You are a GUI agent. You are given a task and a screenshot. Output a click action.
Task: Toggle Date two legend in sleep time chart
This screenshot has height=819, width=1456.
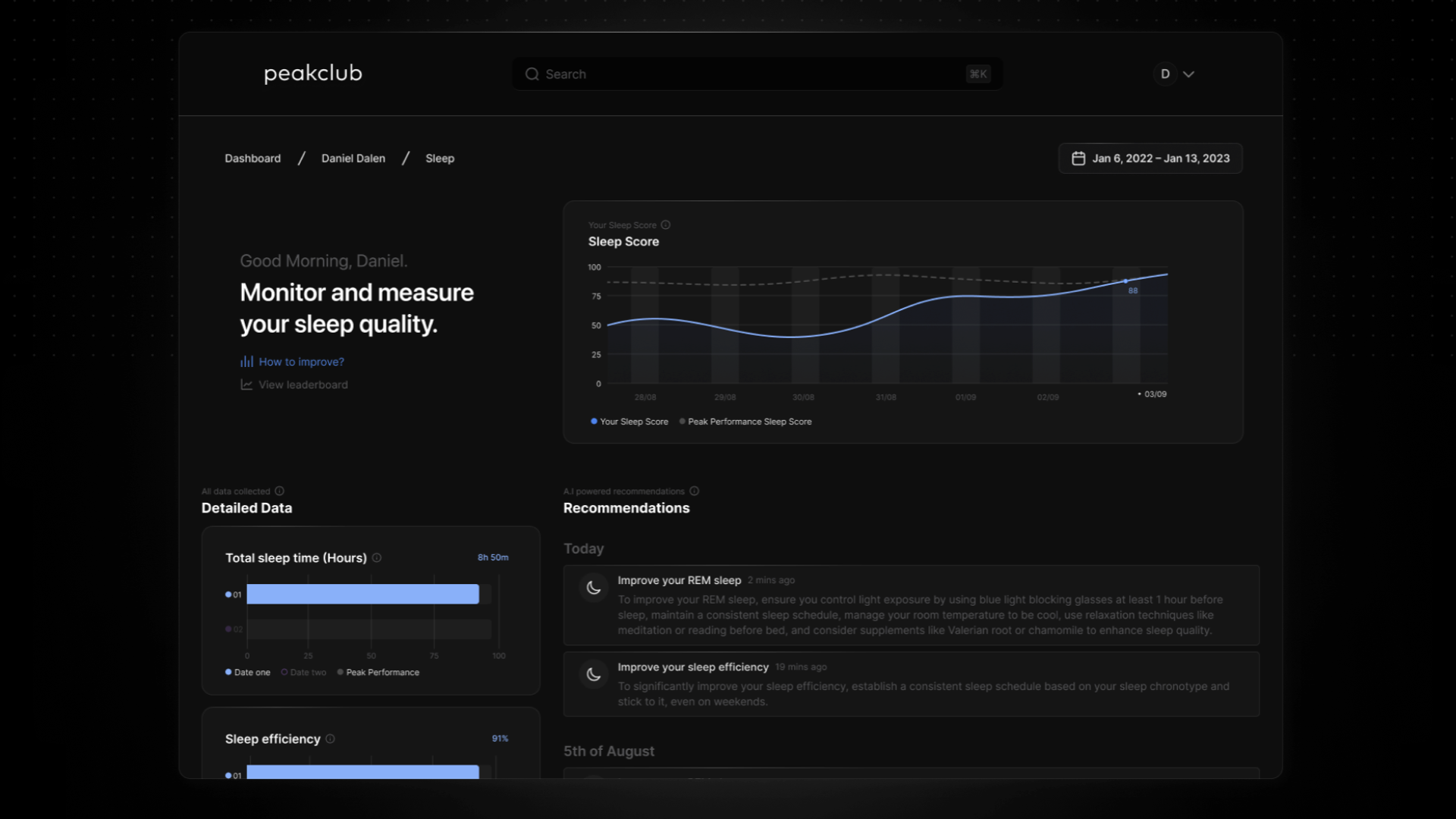303,673
